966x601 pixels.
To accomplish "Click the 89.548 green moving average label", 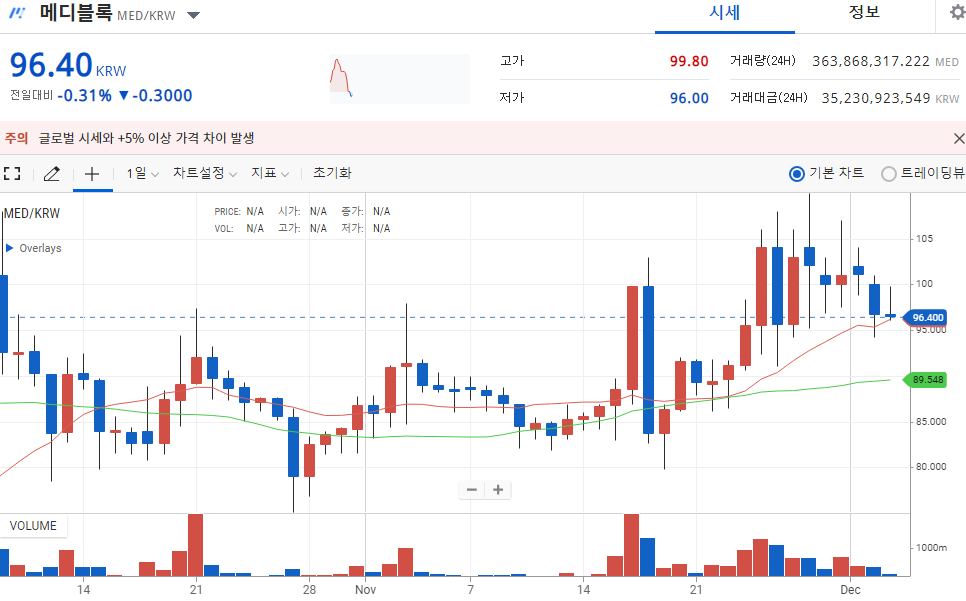I will tap(925, 379).
